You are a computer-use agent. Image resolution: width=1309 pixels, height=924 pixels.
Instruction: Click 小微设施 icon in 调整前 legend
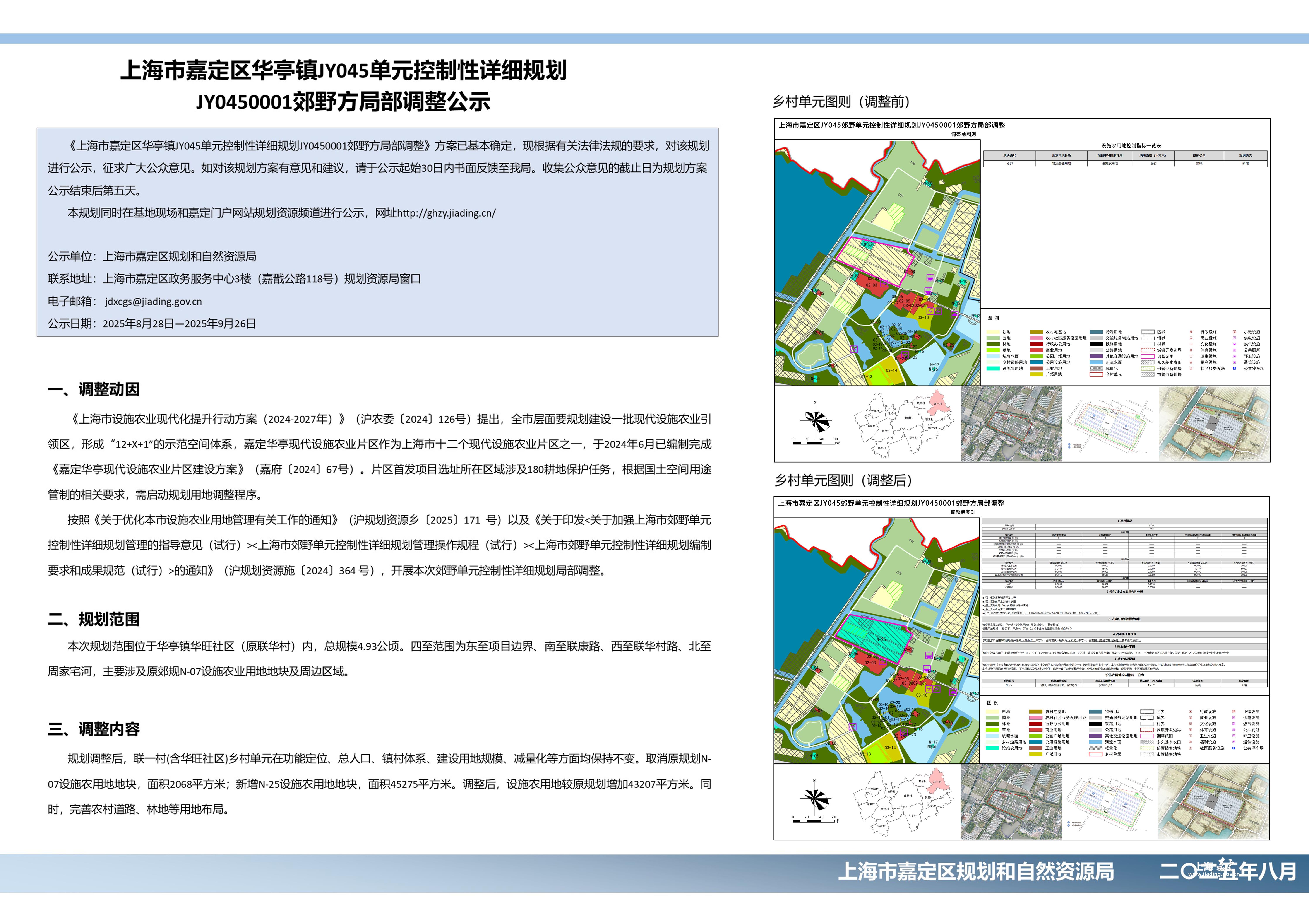coord(1234,332)
